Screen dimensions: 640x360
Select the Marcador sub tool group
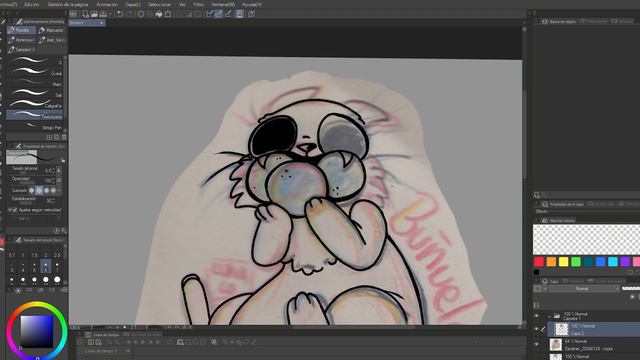[52, 30]
